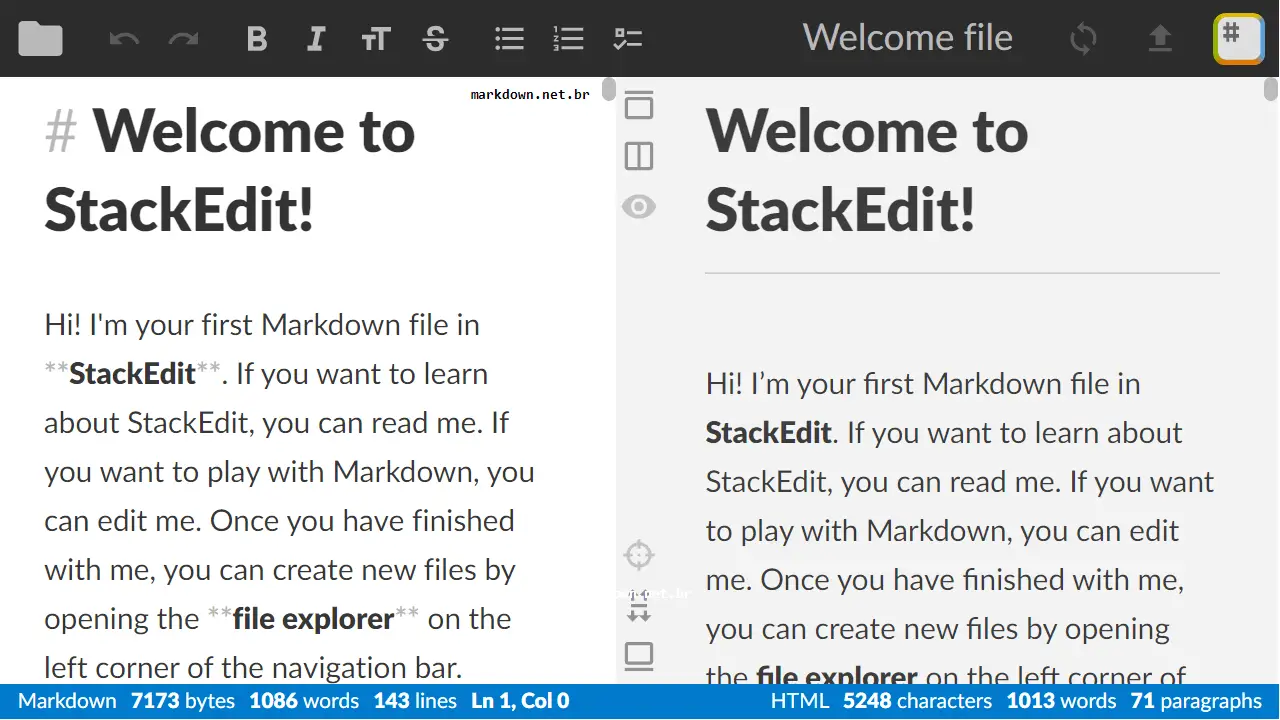
Task: Insert a heading with the TT icon
Action: (x=376, y=39)
